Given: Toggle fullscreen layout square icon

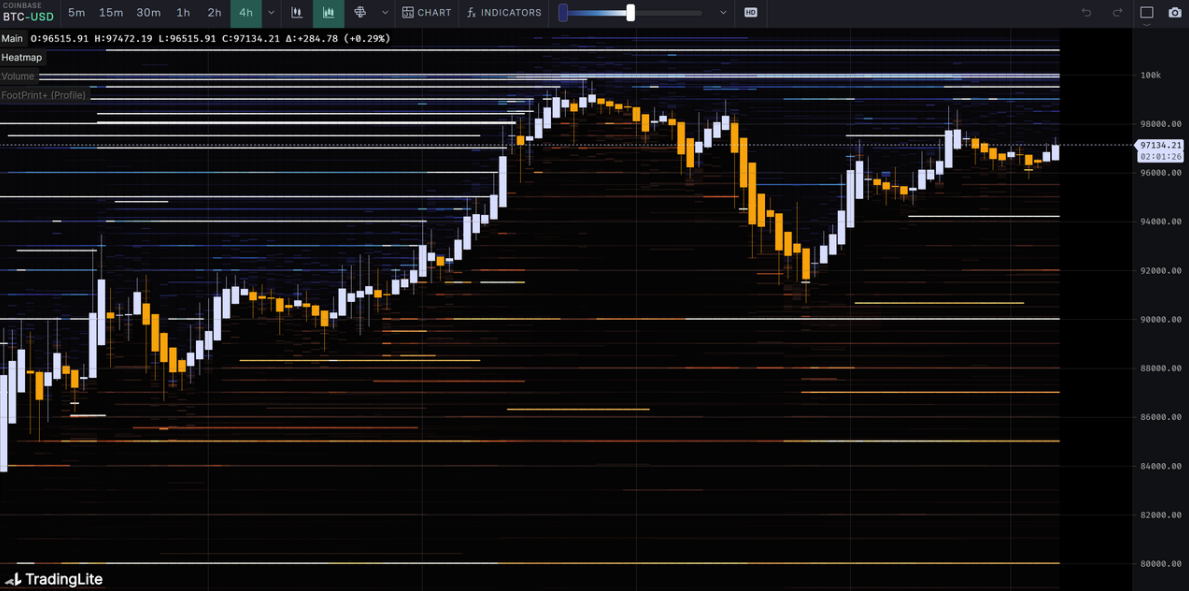Looking at the screenshot, I should [x=1147, y=13].
